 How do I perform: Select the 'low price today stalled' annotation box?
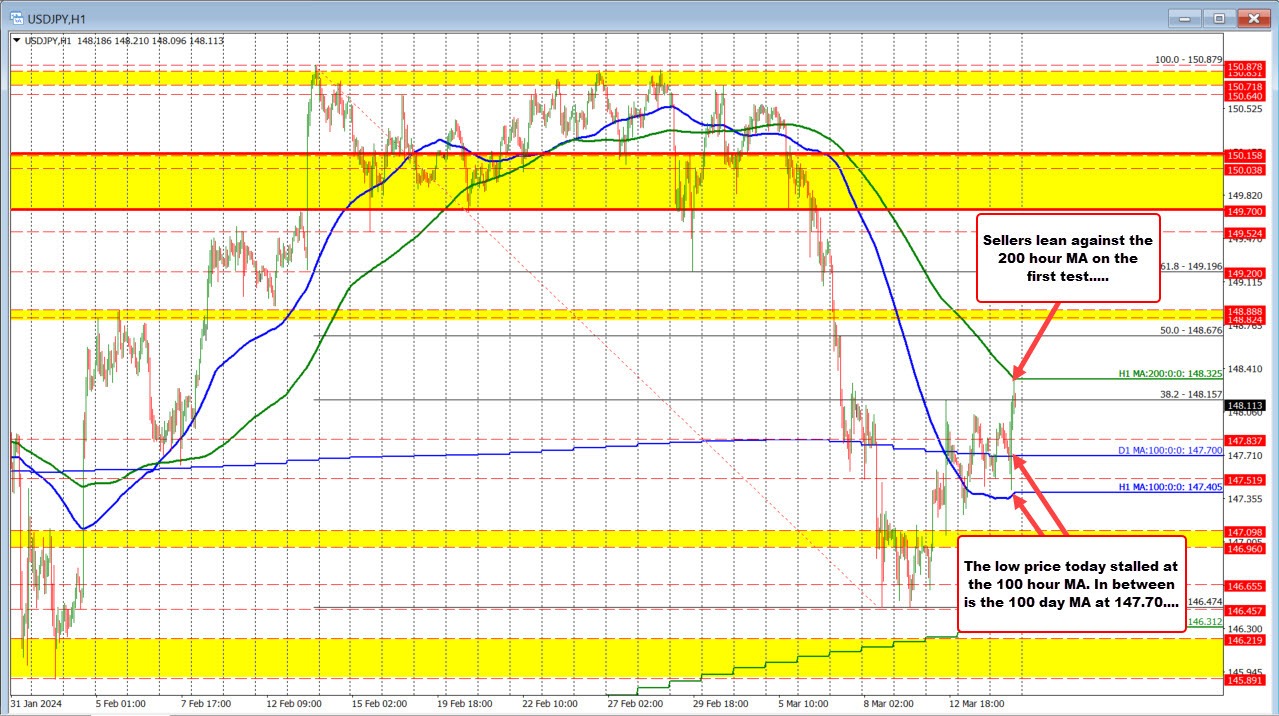[1071, 583]
